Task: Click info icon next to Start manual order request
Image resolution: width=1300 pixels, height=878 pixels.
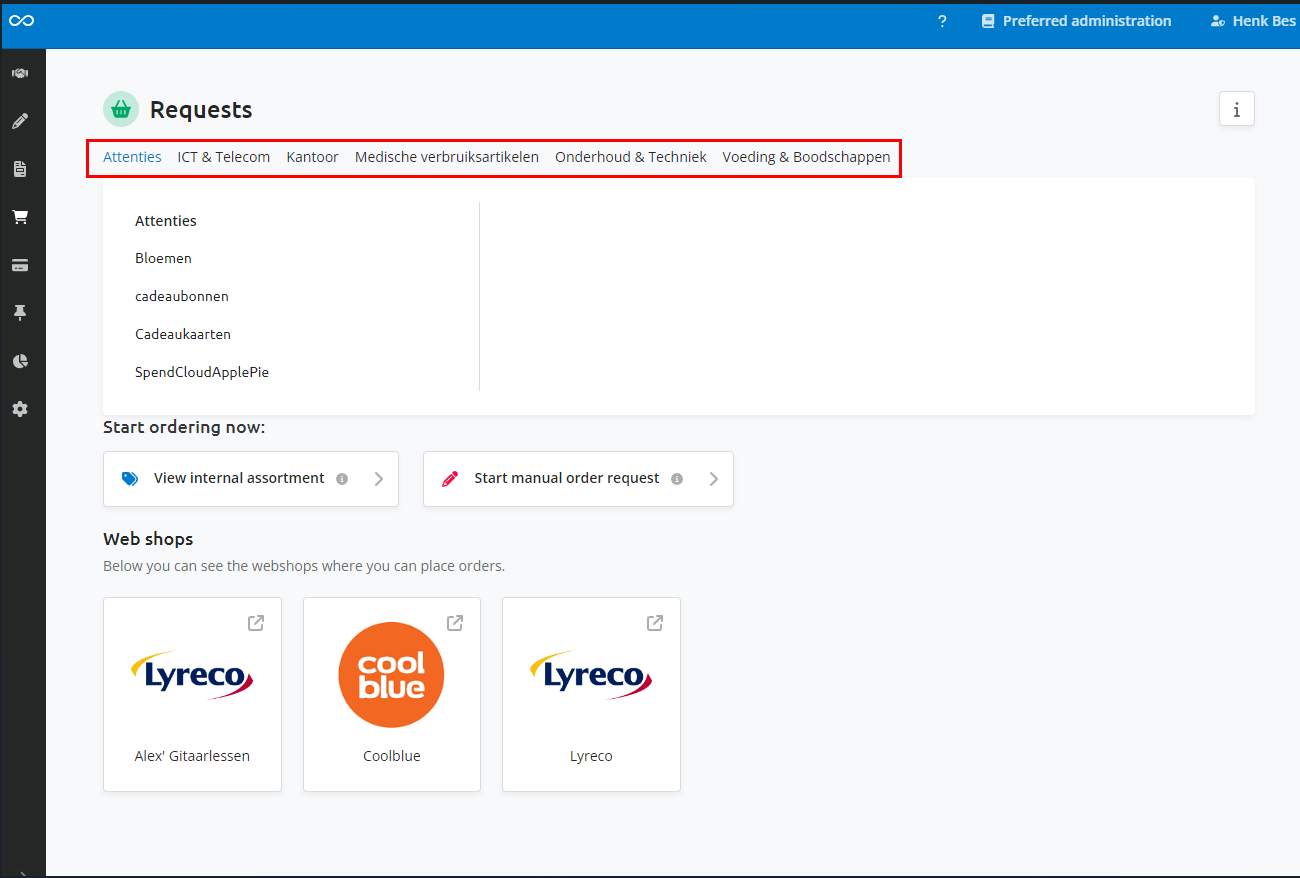Action: tap(677, 479)
